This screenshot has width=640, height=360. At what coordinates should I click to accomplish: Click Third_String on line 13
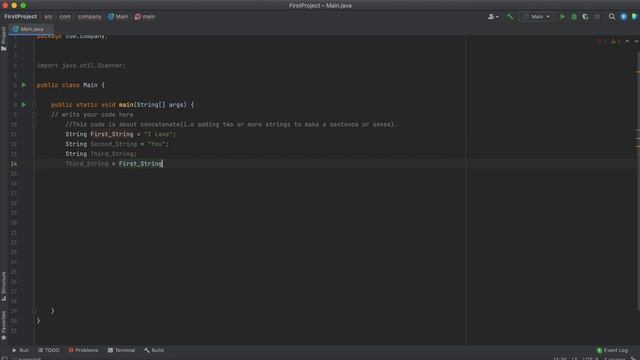(112, 154)
